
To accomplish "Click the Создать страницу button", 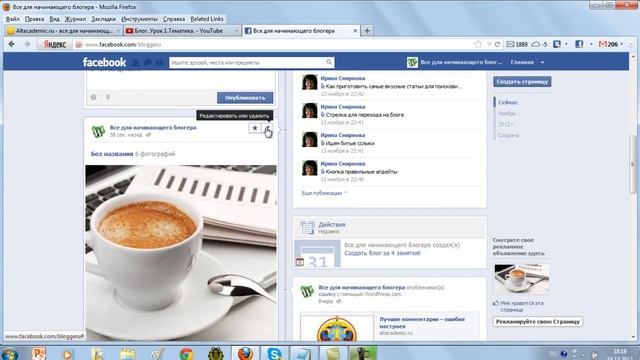I will (522, 82).
